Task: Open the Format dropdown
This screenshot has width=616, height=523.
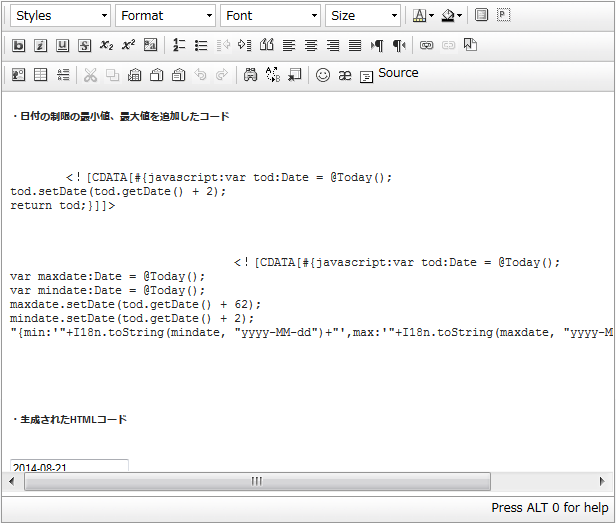Action: pyautogui.click(x=165, y=16)
